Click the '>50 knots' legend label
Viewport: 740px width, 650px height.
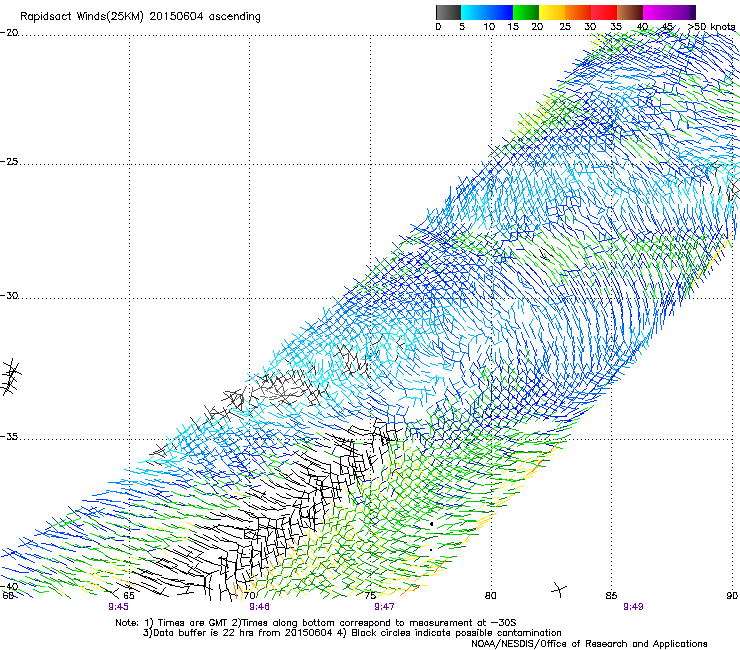(x=711, y=27)
